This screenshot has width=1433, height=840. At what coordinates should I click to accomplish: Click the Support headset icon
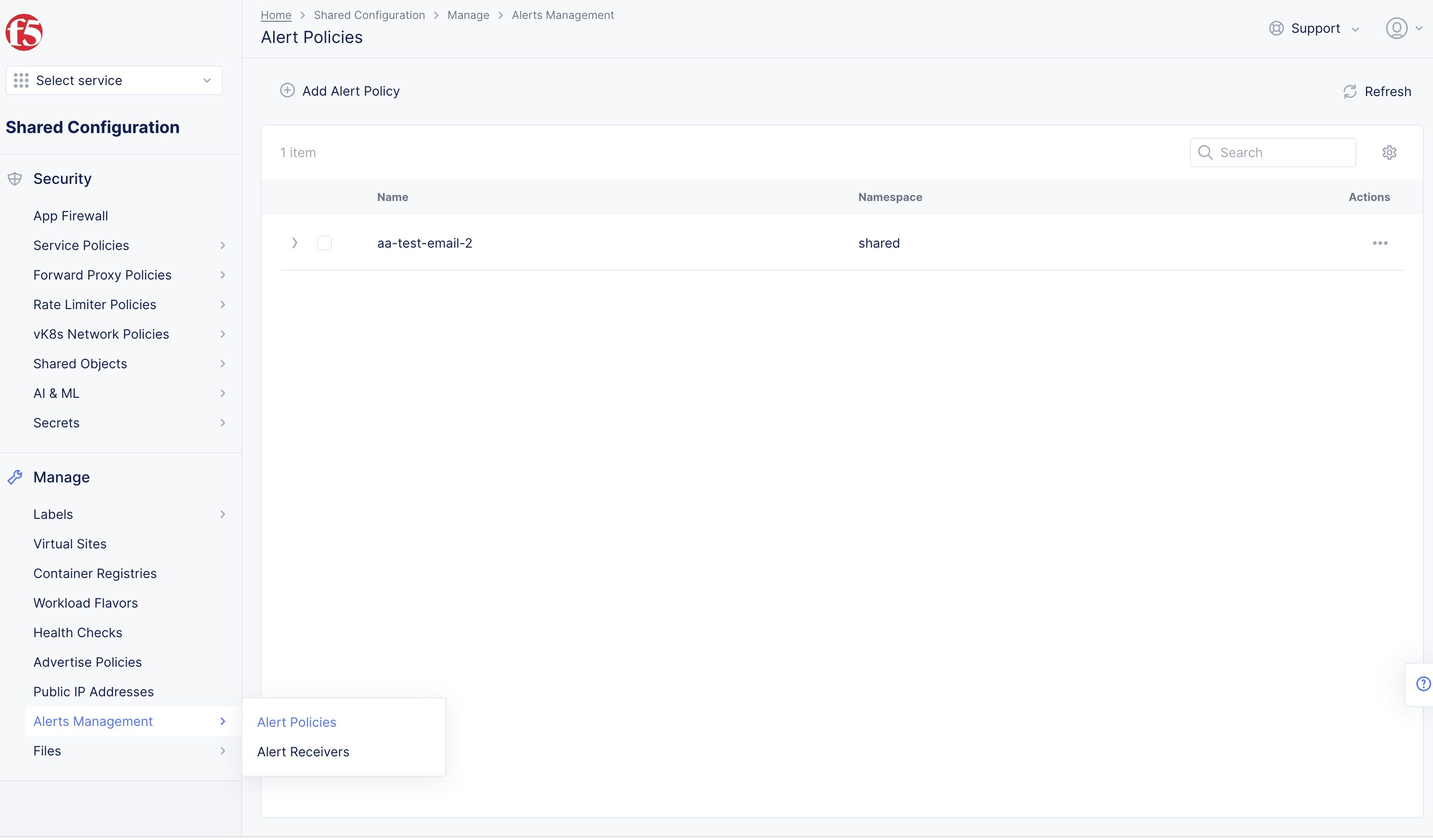[x=1276, y=28]
